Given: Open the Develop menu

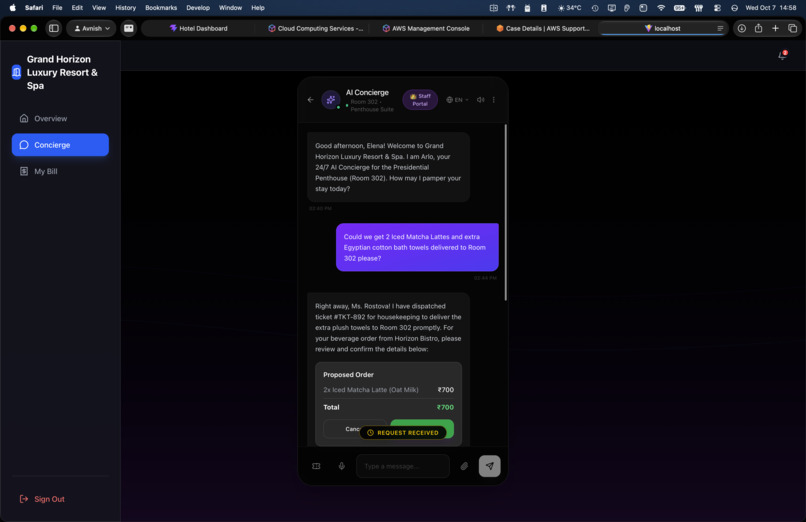Looking at the screenshot, I should tap(198, 8).
